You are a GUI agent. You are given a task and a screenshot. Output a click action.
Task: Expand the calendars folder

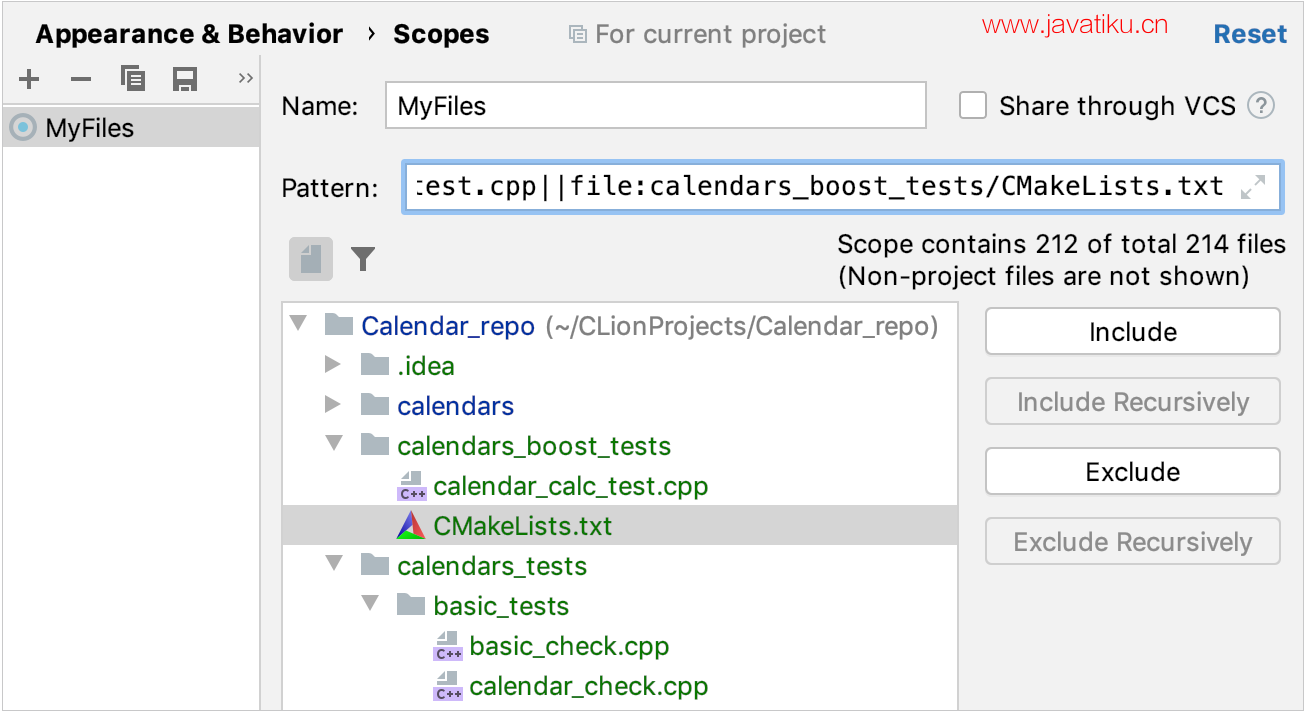point(333,405)
